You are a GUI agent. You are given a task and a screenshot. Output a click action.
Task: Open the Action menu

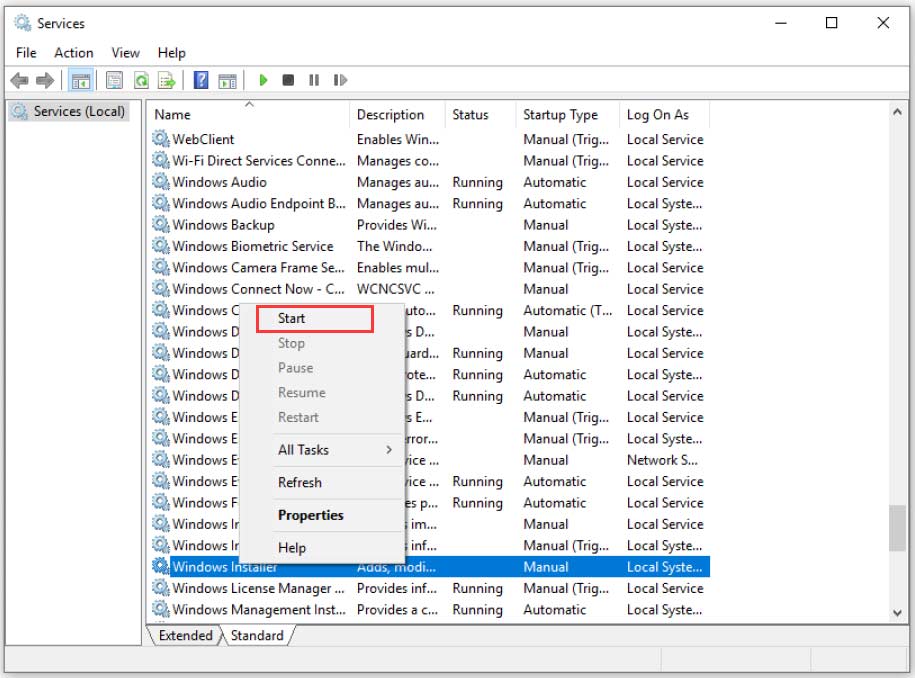pyautogui.click(x=74, y=53)
